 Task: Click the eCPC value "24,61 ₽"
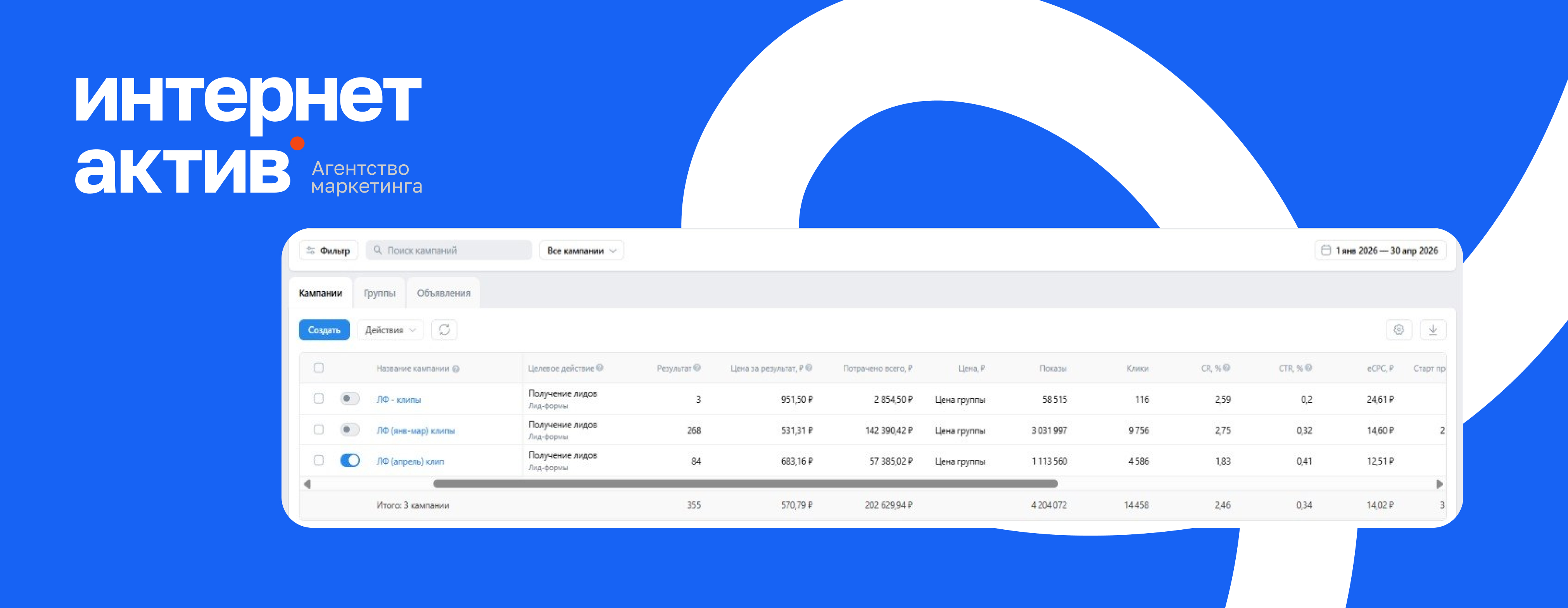pos(1380,400)
